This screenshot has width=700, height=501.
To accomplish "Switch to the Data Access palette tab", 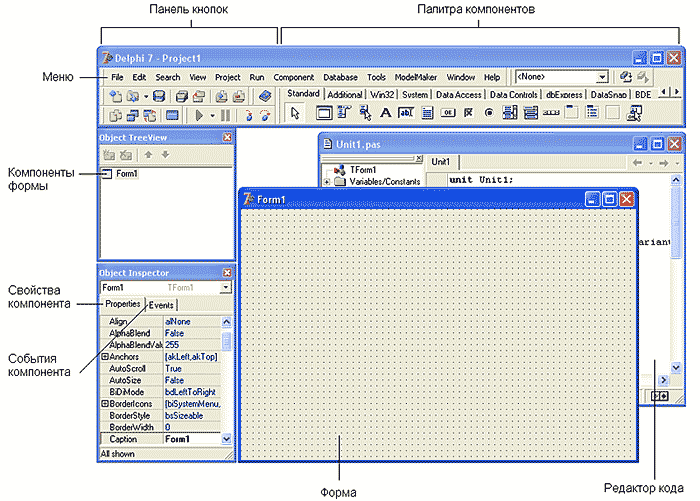I will click(458, 95).
